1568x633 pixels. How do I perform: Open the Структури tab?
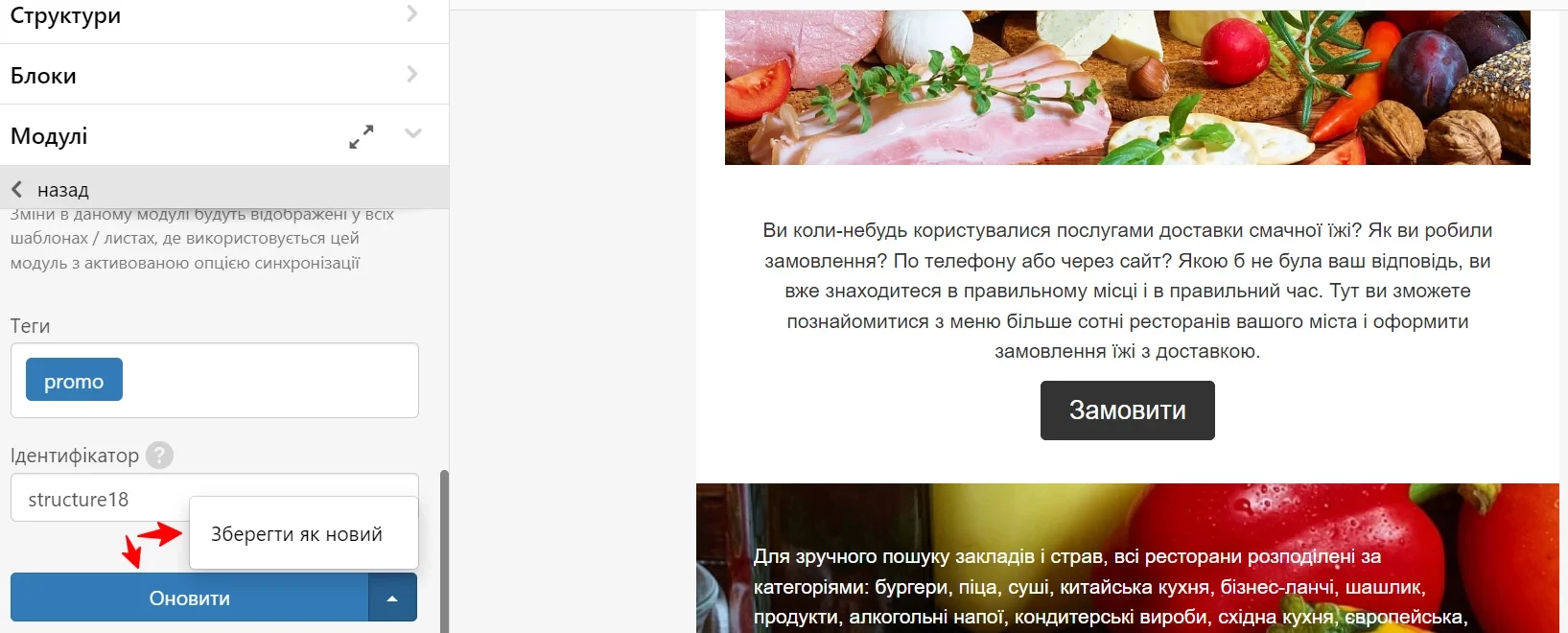pyautogui.click(x=65, y=15)
